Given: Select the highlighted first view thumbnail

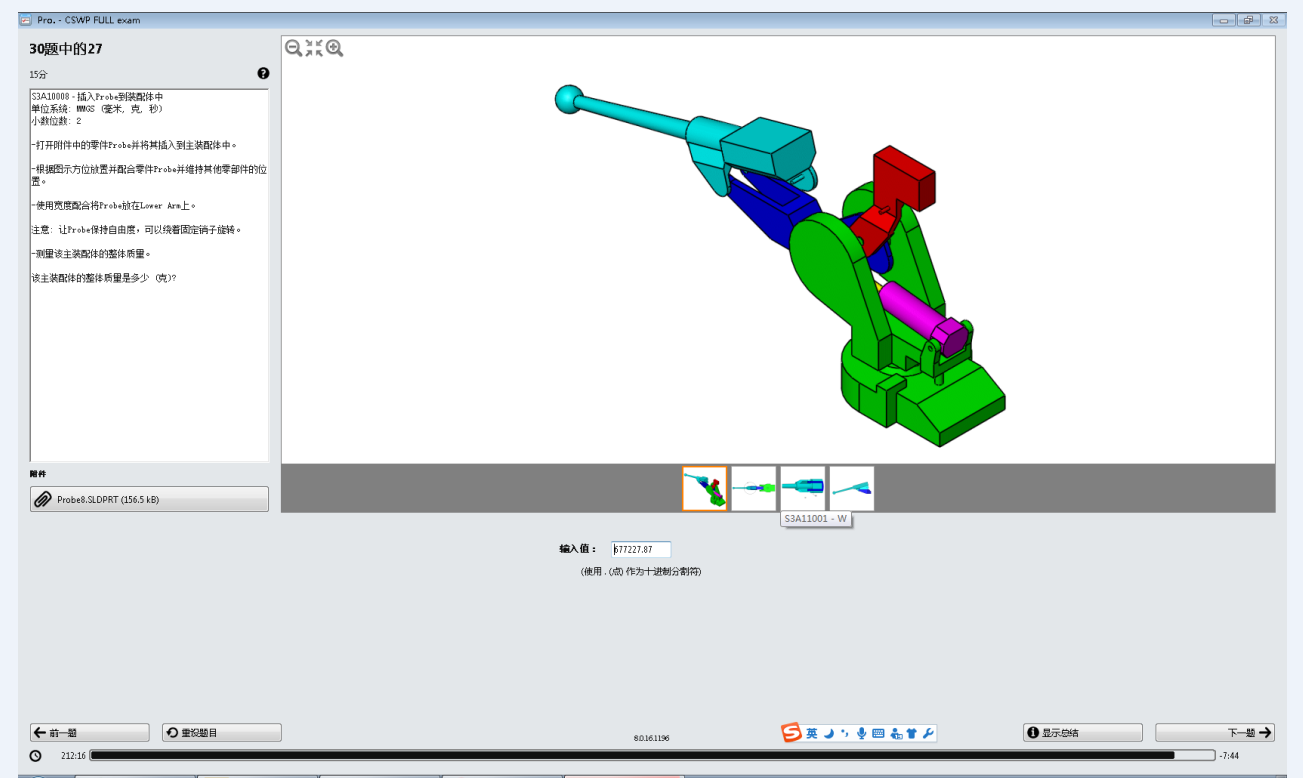Looking at the screenshot, I should [705, 488].
